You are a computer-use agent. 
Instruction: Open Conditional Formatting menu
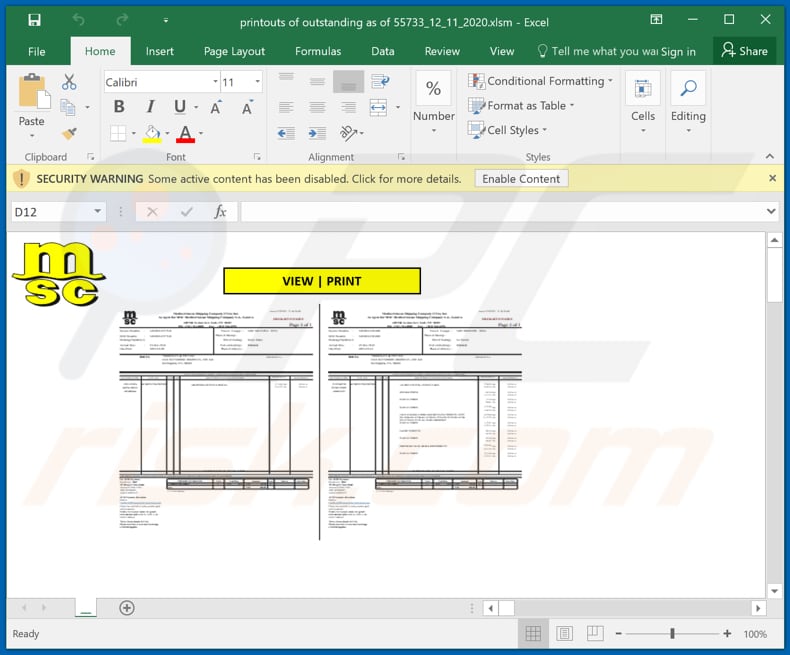(540, 81)
